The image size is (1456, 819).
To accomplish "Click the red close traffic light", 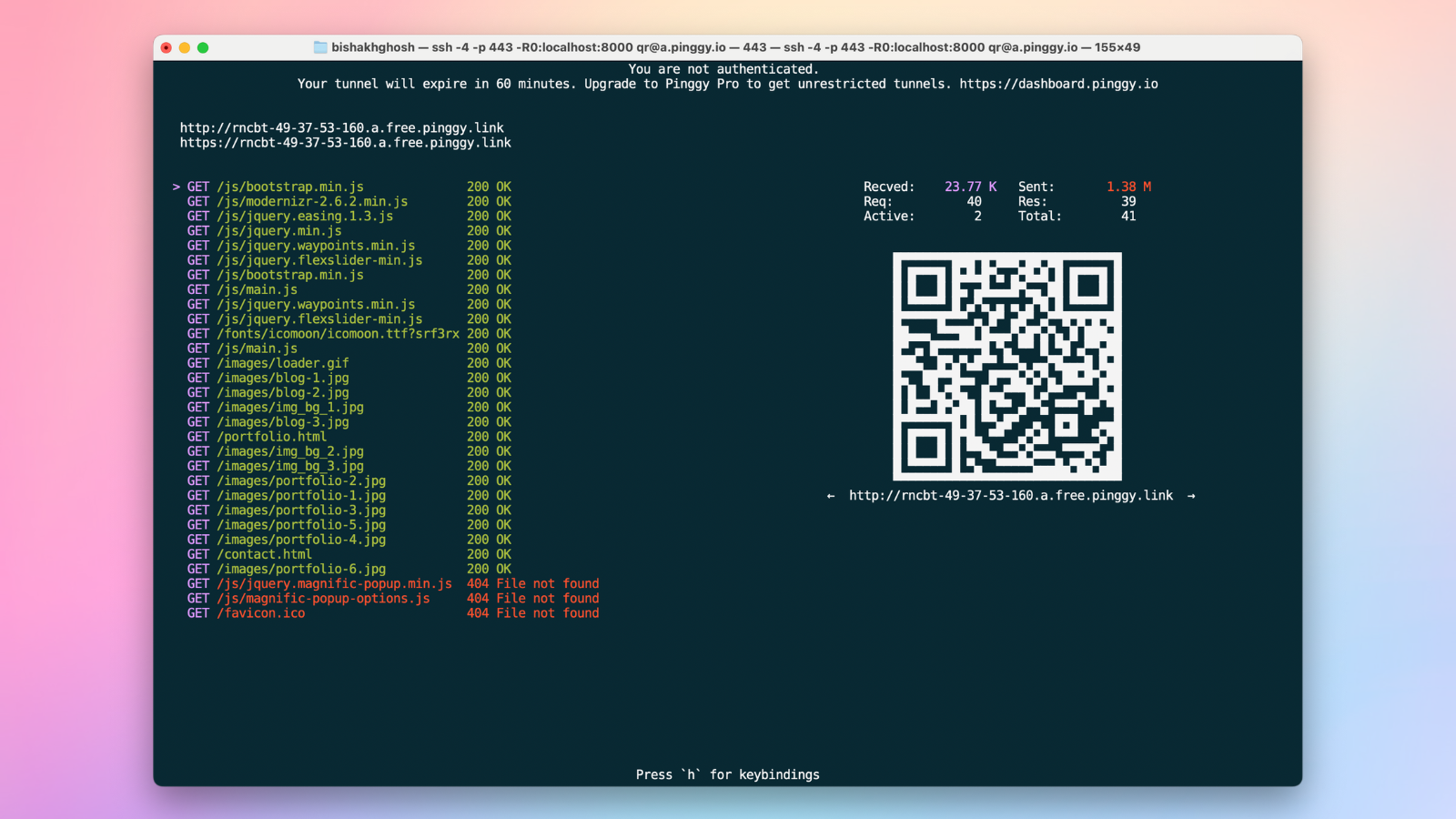I will click(166, 46).
